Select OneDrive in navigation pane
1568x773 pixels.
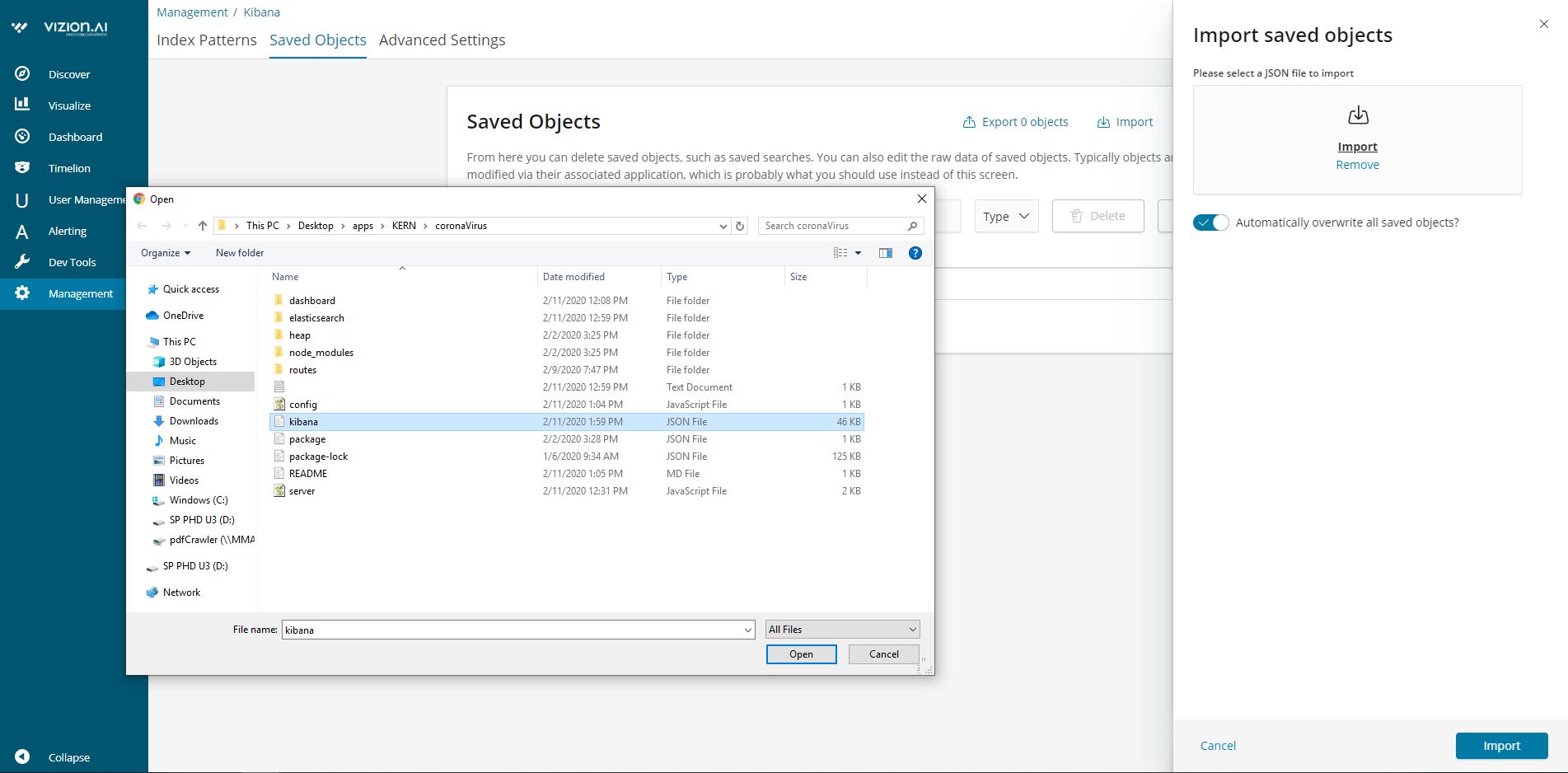pos(183,316)
